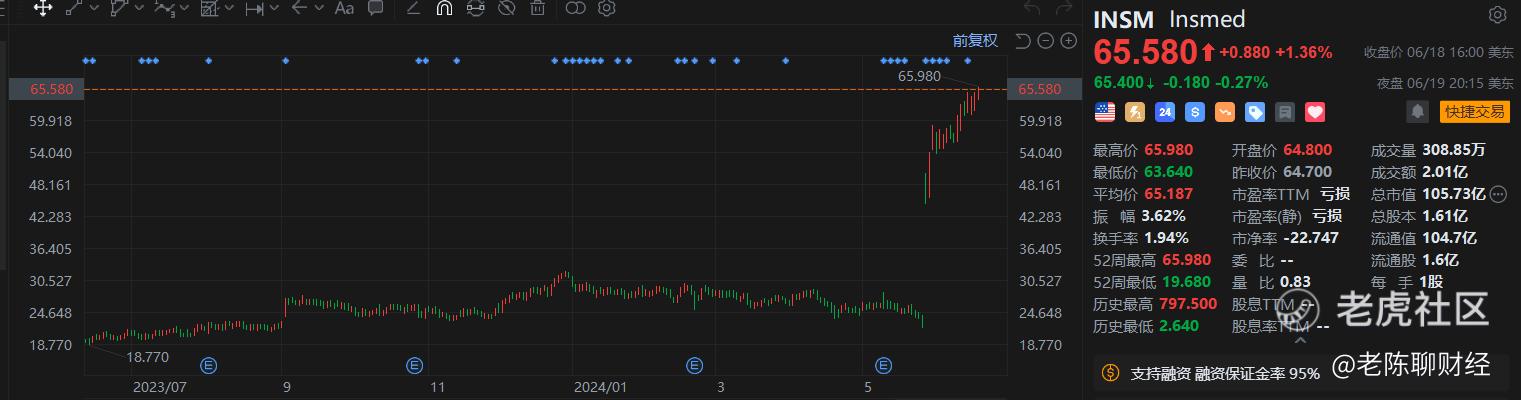Select the arrow annotation tool

[x=299, y=8]
